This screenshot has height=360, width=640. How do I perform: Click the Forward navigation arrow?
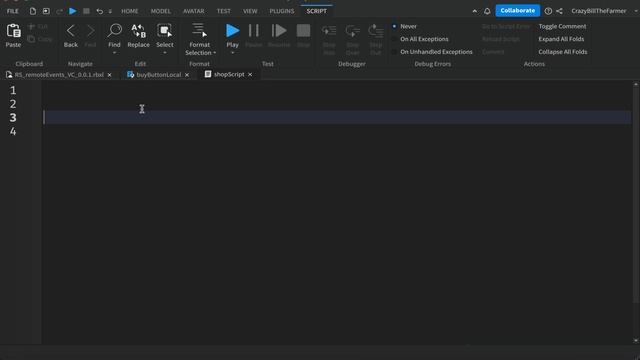(90, 31)
